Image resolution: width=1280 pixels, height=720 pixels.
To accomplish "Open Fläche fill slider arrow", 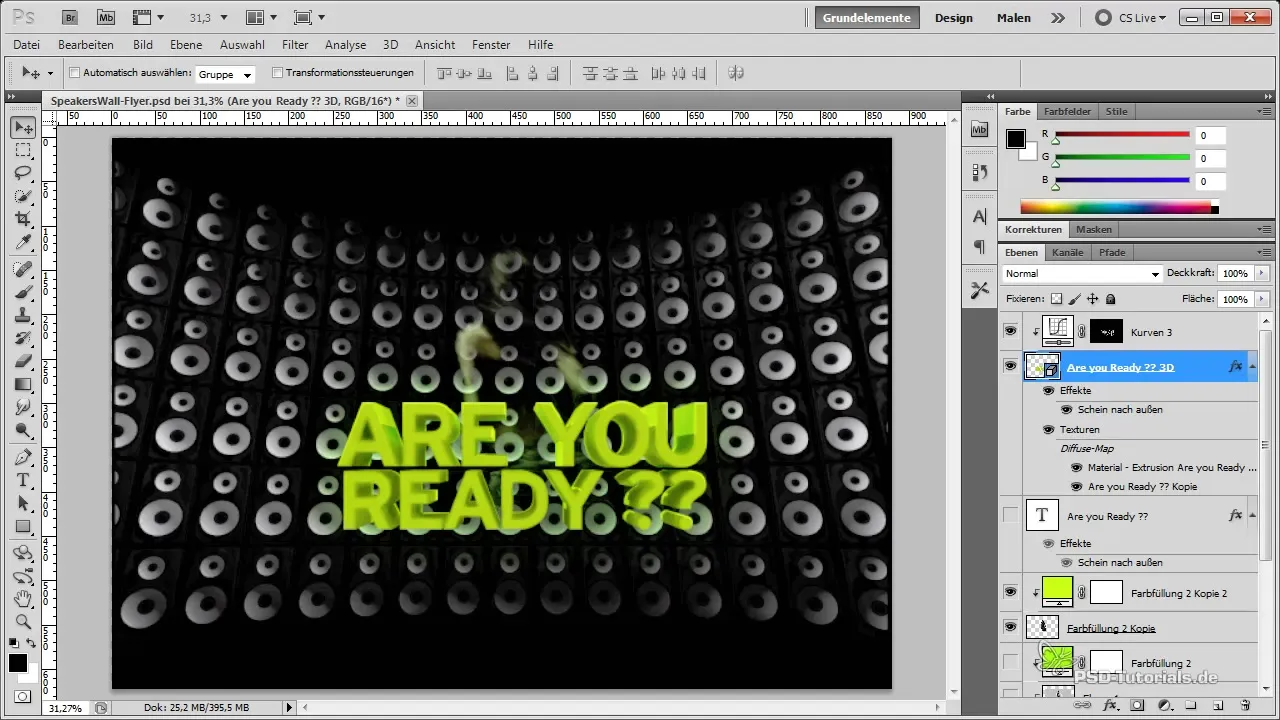I will point(1262,299).
